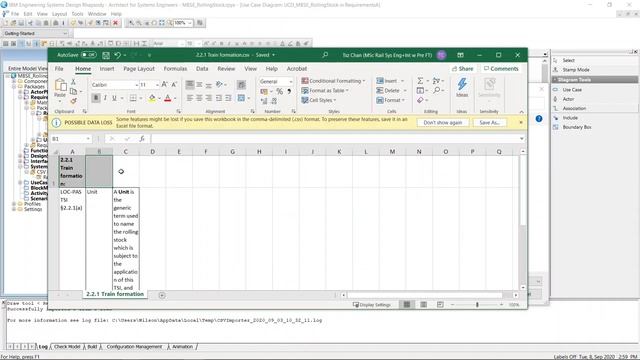This screenshot has height=360, width=640.
Task: Select the 2.2.1 Train formation sheet tab
Action: (x=115, y=294)
